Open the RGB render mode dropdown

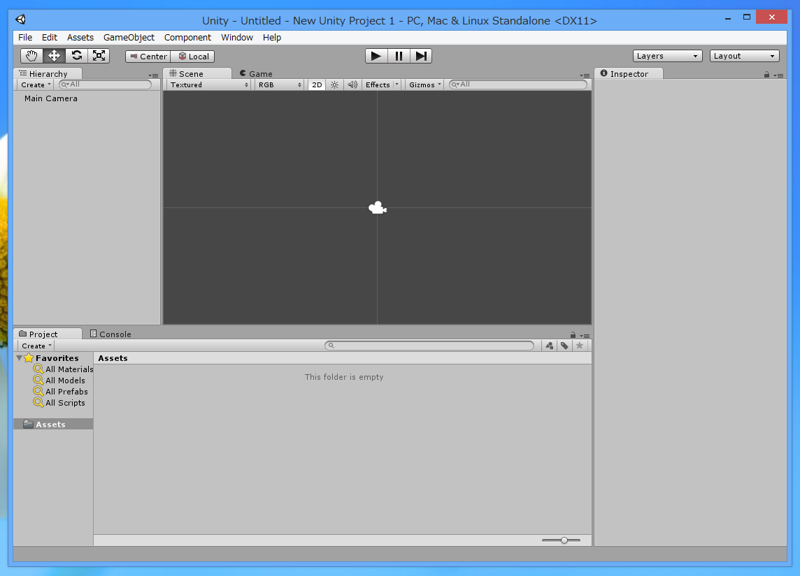(x=280, y=85)
